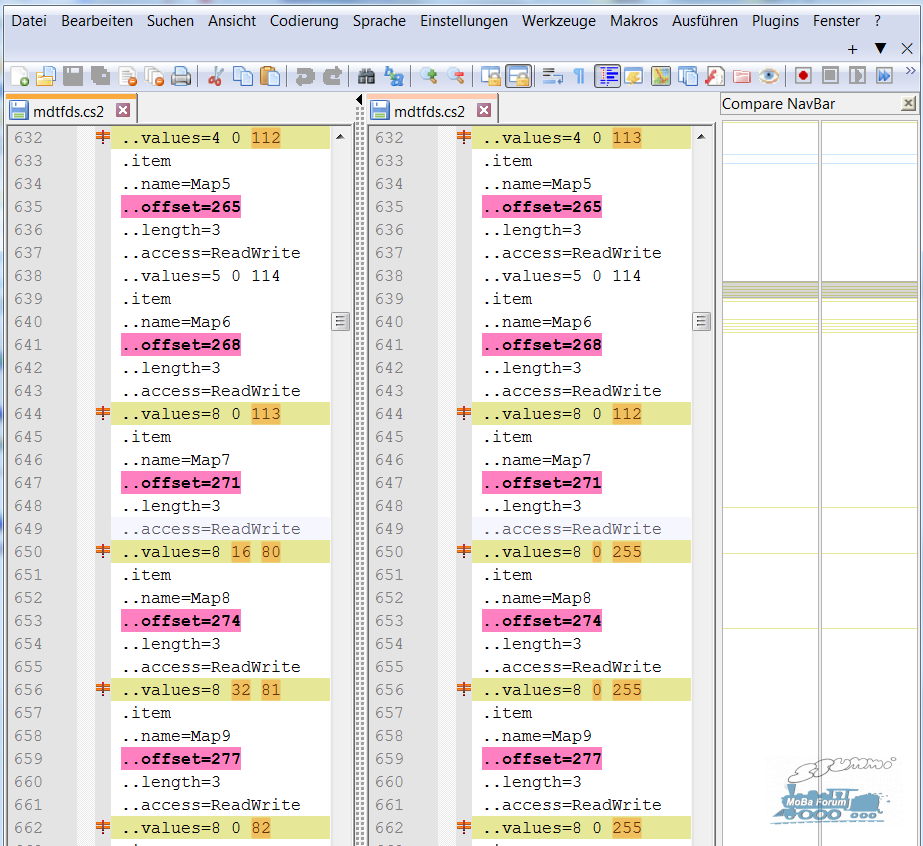Click the Find binoculars icon

pyautogui.click(x=366, y=76)
